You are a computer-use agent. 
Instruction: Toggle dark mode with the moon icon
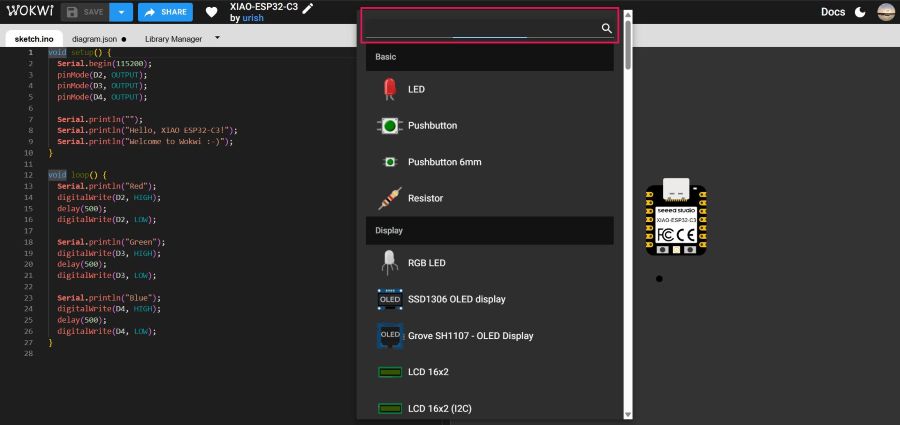point(860,12)
